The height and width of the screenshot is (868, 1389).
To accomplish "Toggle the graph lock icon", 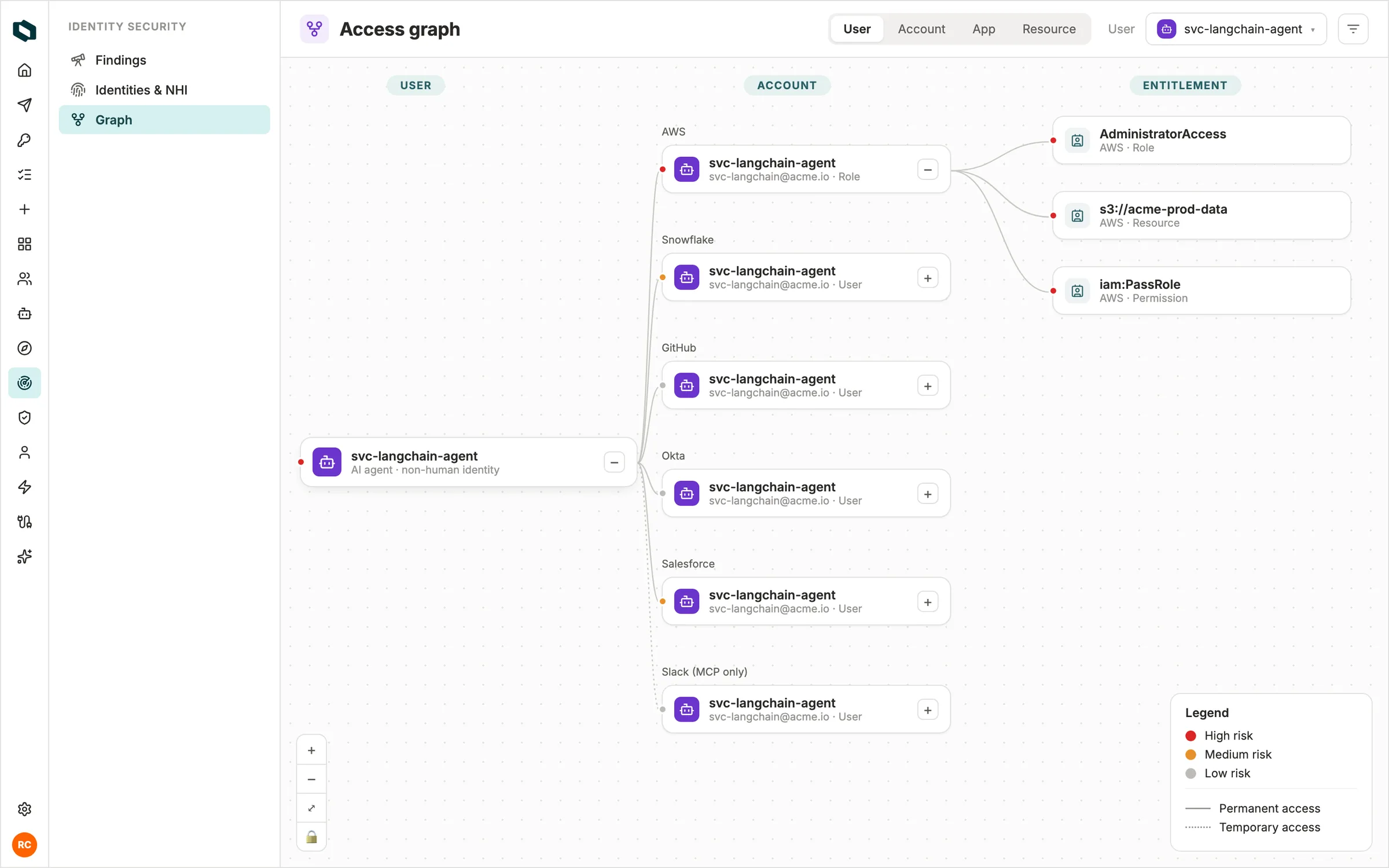I will (311, 837).
